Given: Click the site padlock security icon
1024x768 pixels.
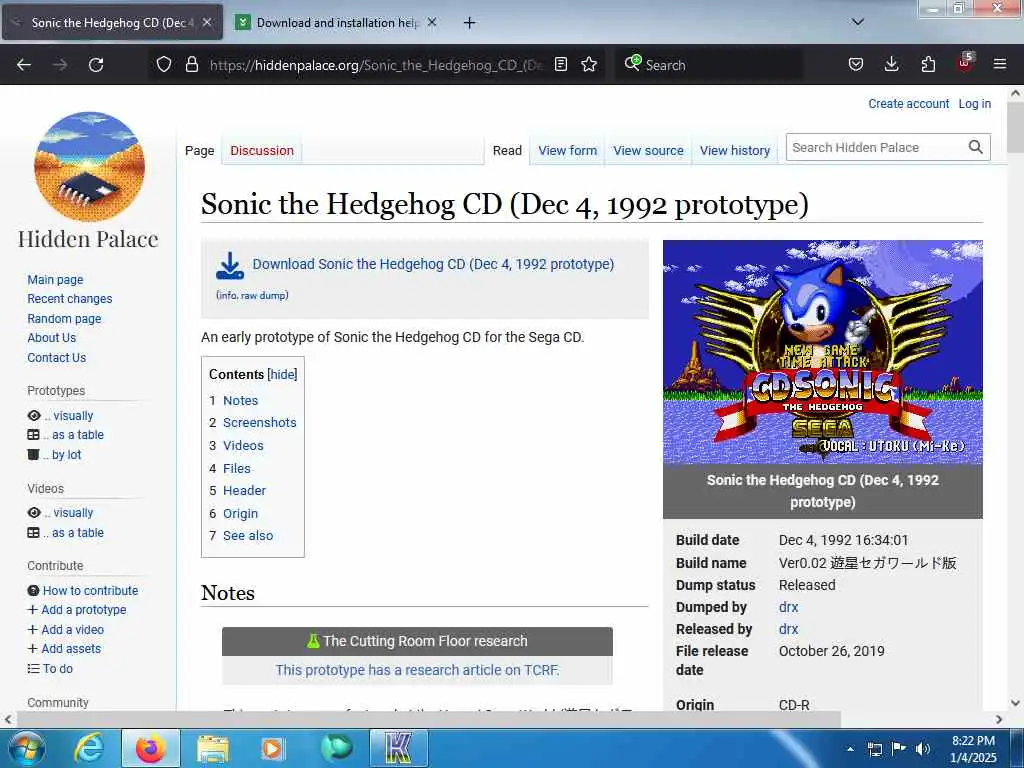Looking at the screenshot, I should (191, 64).
